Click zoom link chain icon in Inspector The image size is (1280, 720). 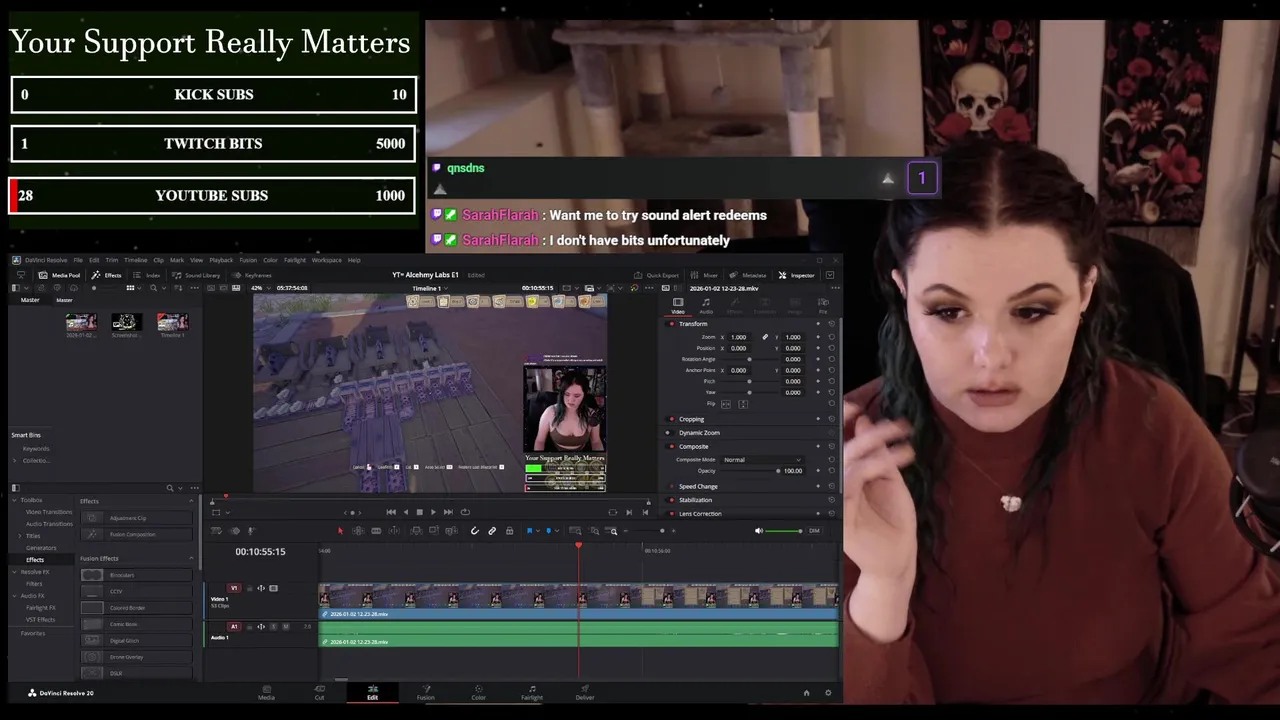point(765,337)
